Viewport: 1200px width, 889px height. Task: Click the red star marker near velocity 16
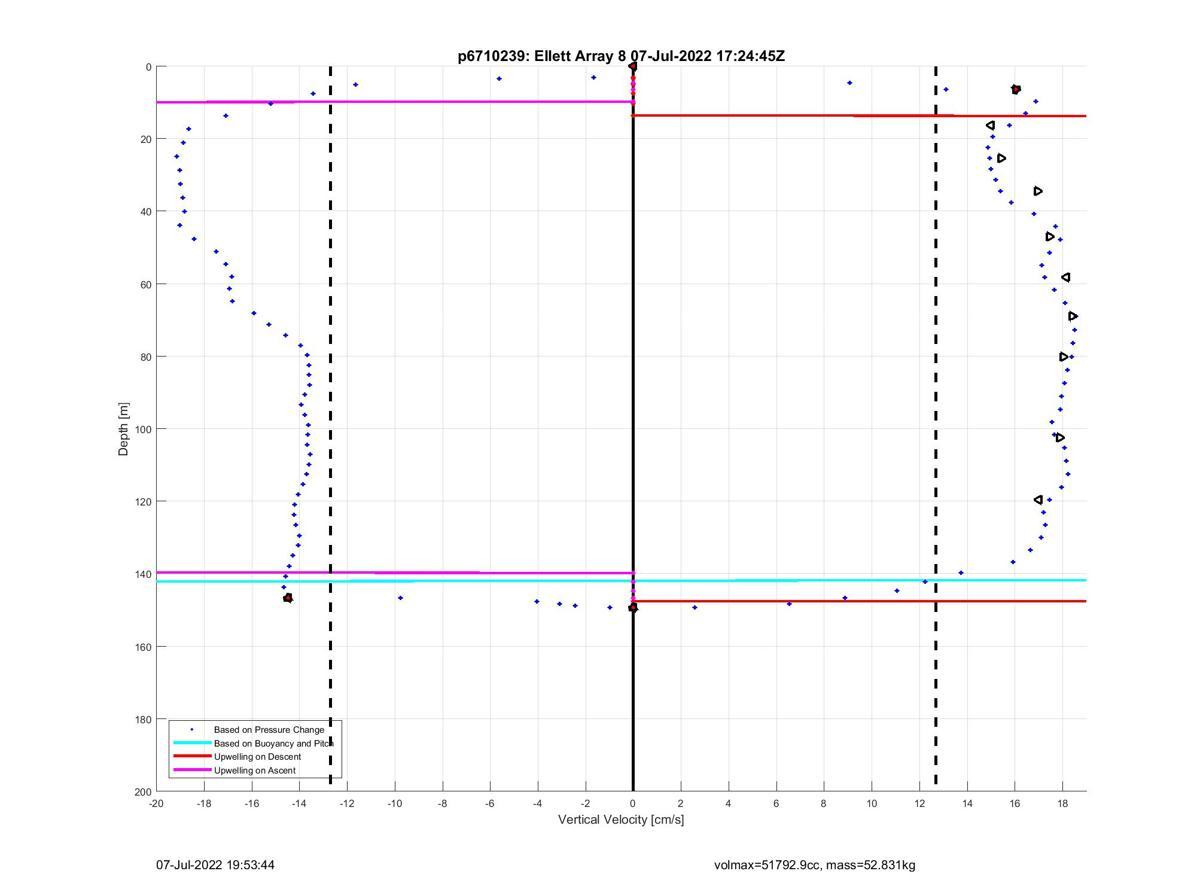[1016, 90]
